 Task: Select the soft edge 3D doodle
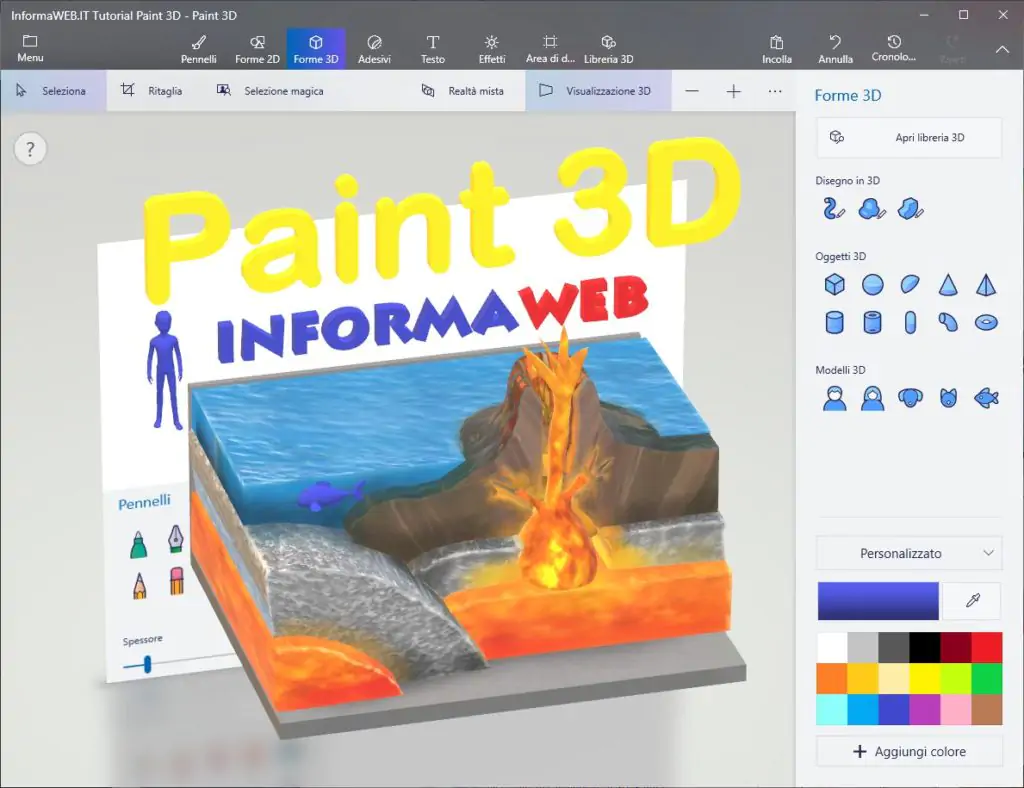(x=872, y=209)
